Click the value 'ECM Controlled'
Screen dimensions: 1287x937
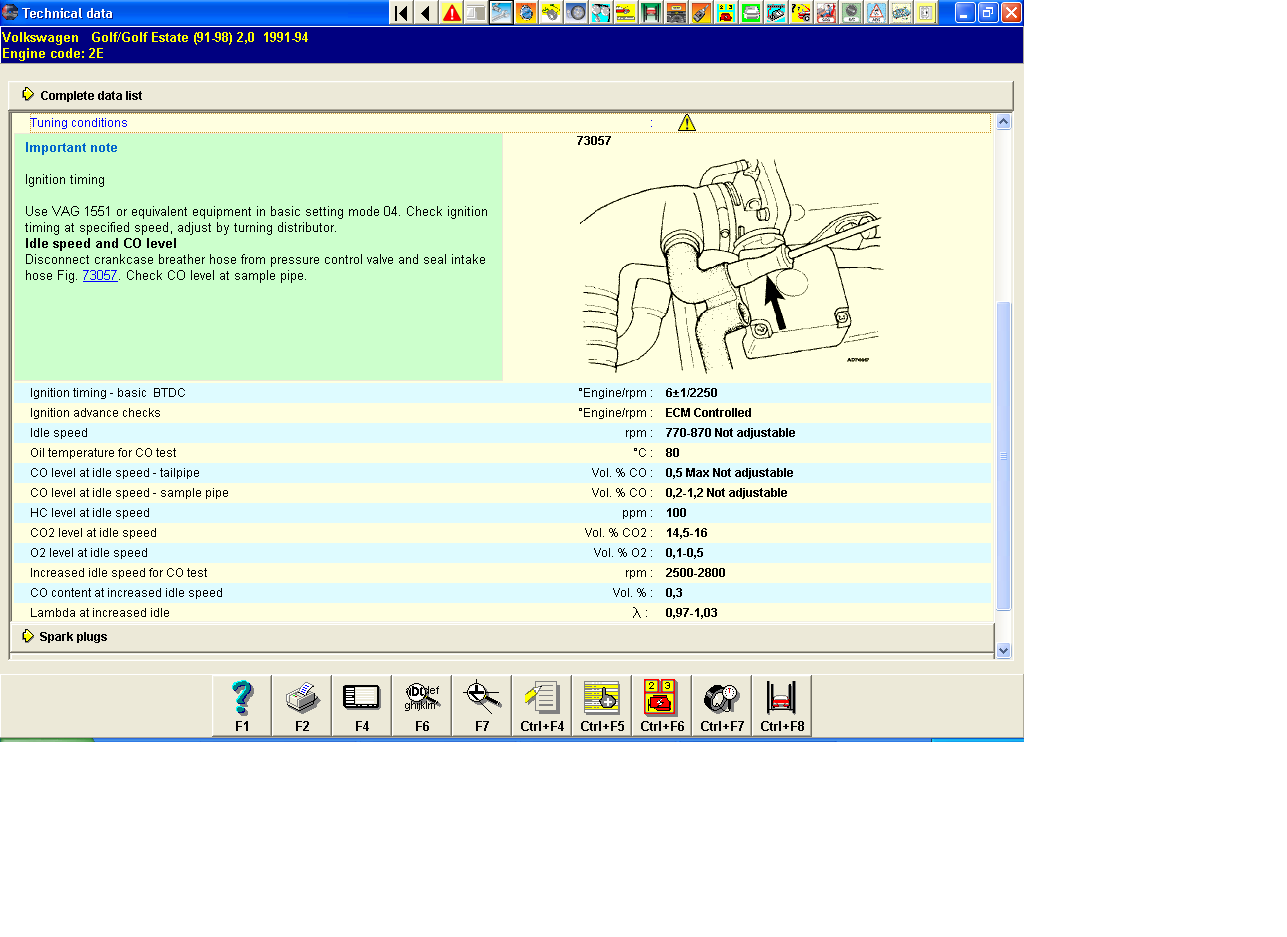[708, 413]
